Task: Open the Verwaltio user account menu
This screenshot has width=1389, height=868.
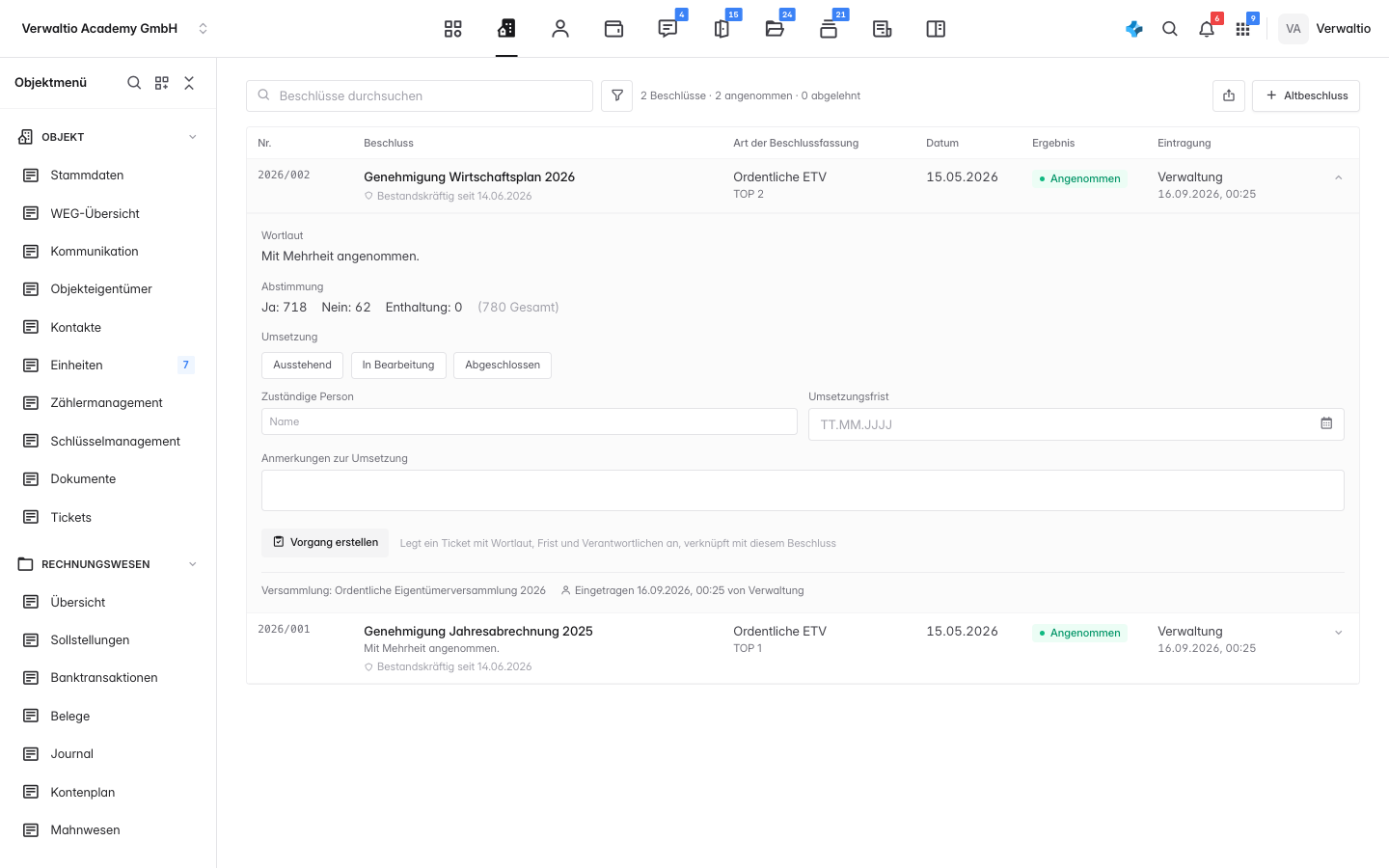Action: [x=1325, y=29]
